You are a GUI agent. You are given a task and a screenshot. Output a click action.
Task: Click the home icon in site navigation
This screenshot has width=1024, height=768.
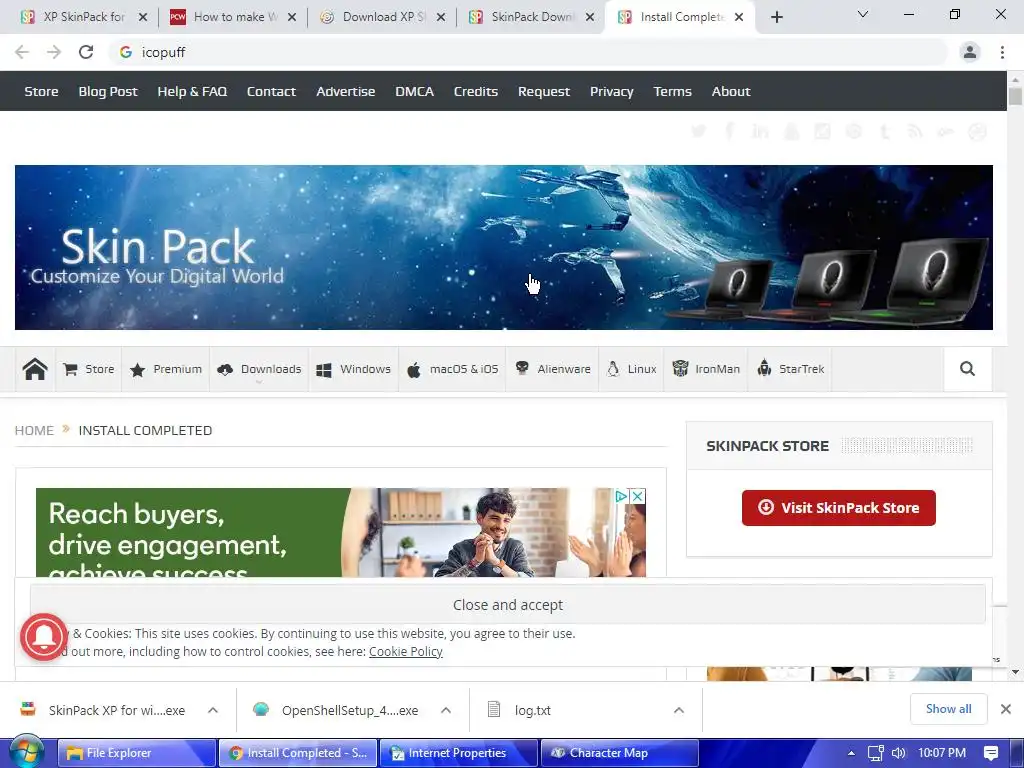pyautogui.click(x=35, y=369)
